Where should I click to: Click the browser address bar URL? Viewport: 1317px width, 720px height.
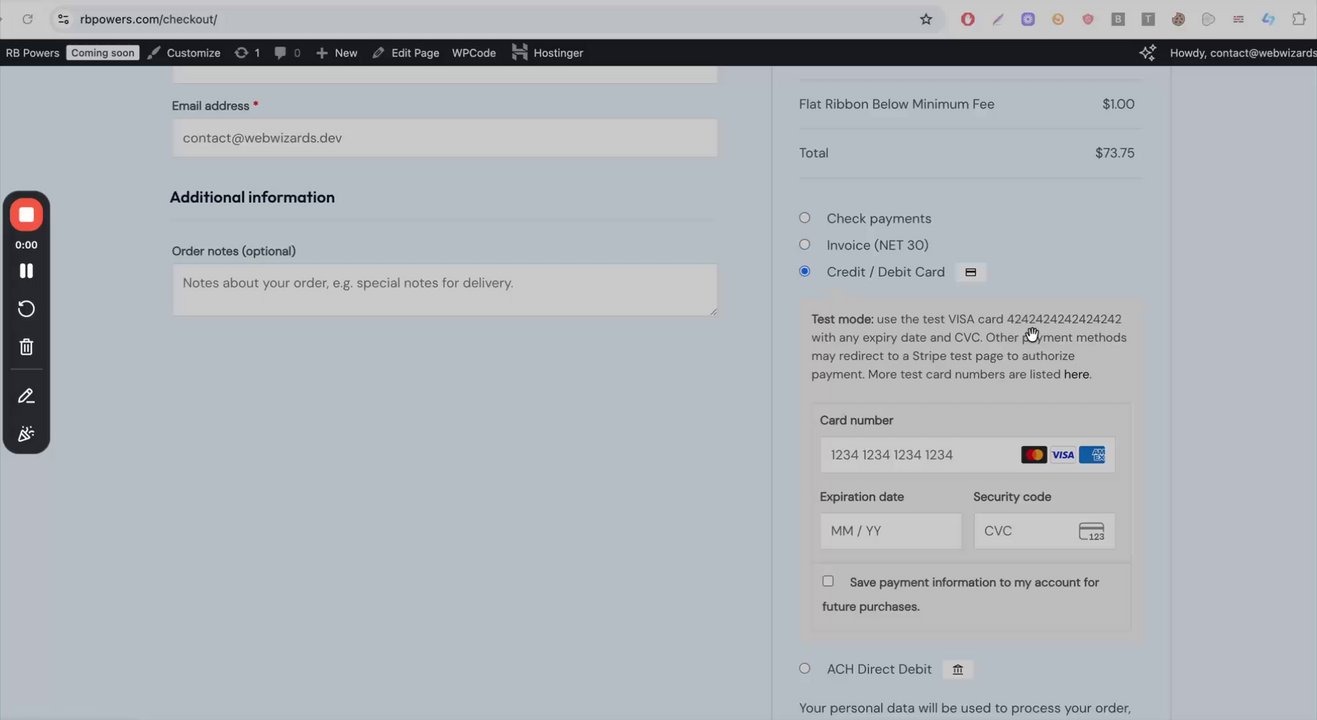148,19
